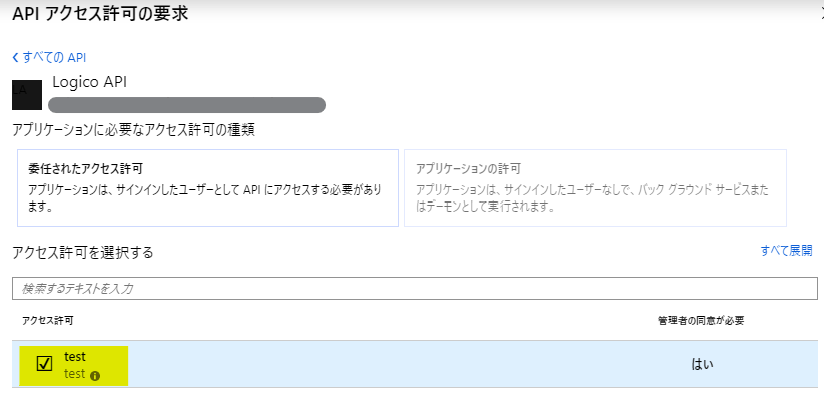This screenshot has width=824, height=402.
Task: Click the Logico API logo icon
Action: tap(27, 94)
